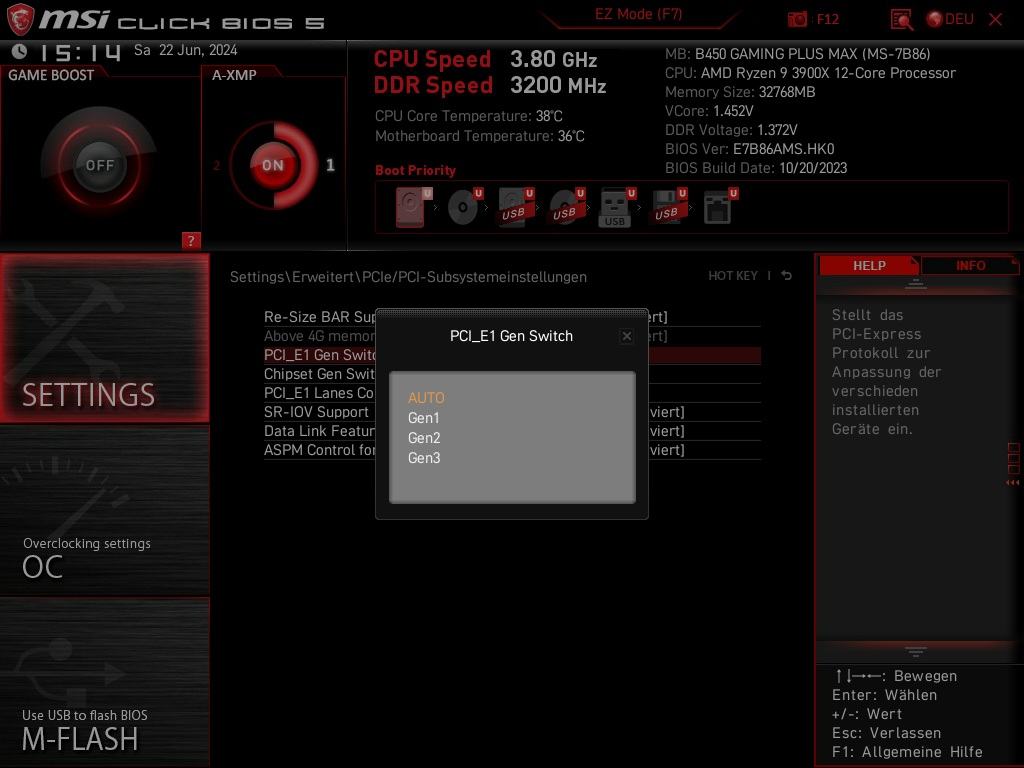Click the MSI dragon shield logo
Screen dimensions: 1024x768
[x=20, y=19]
